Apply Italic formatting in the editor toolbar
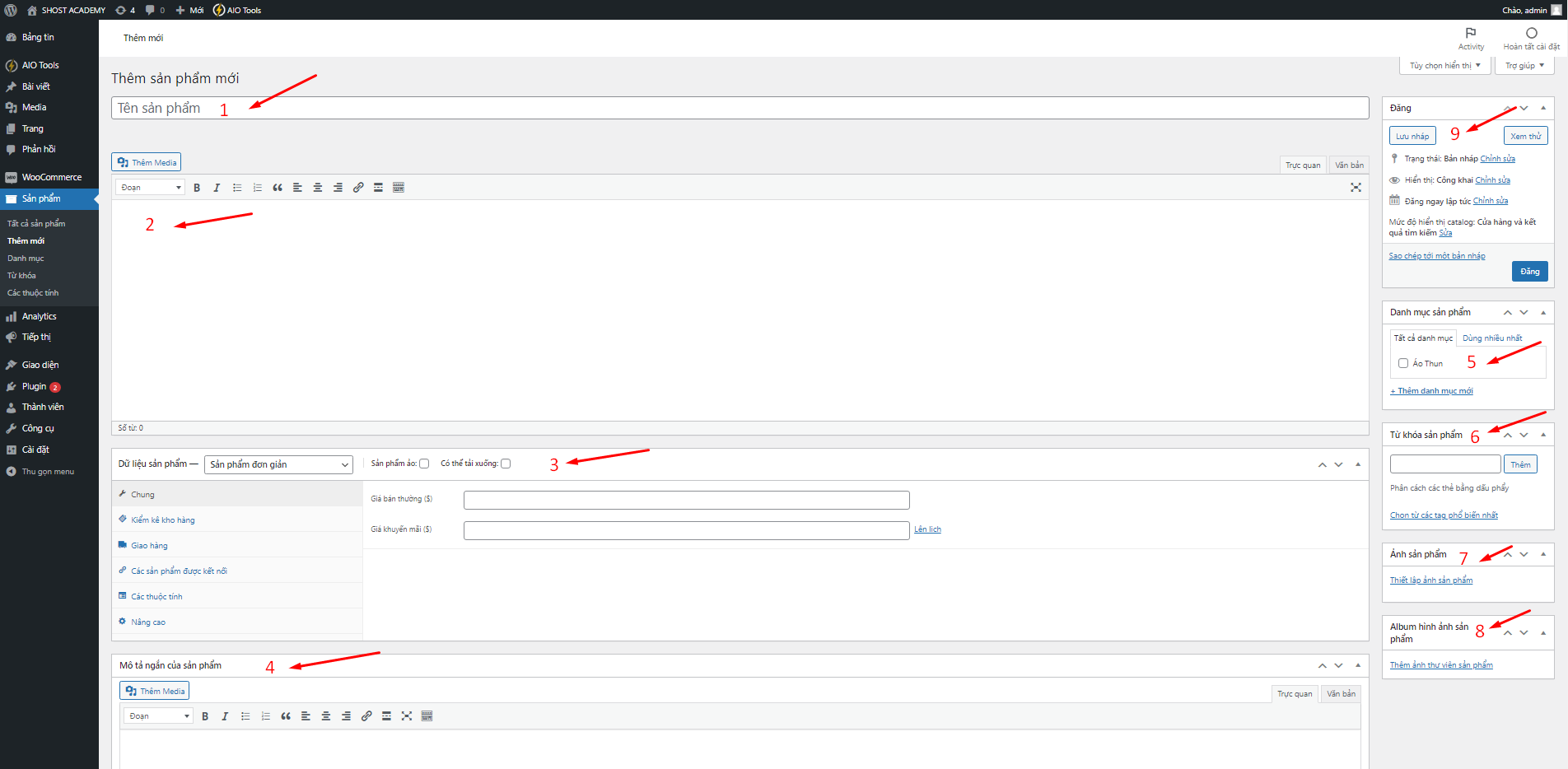 [x=217, y=187]
